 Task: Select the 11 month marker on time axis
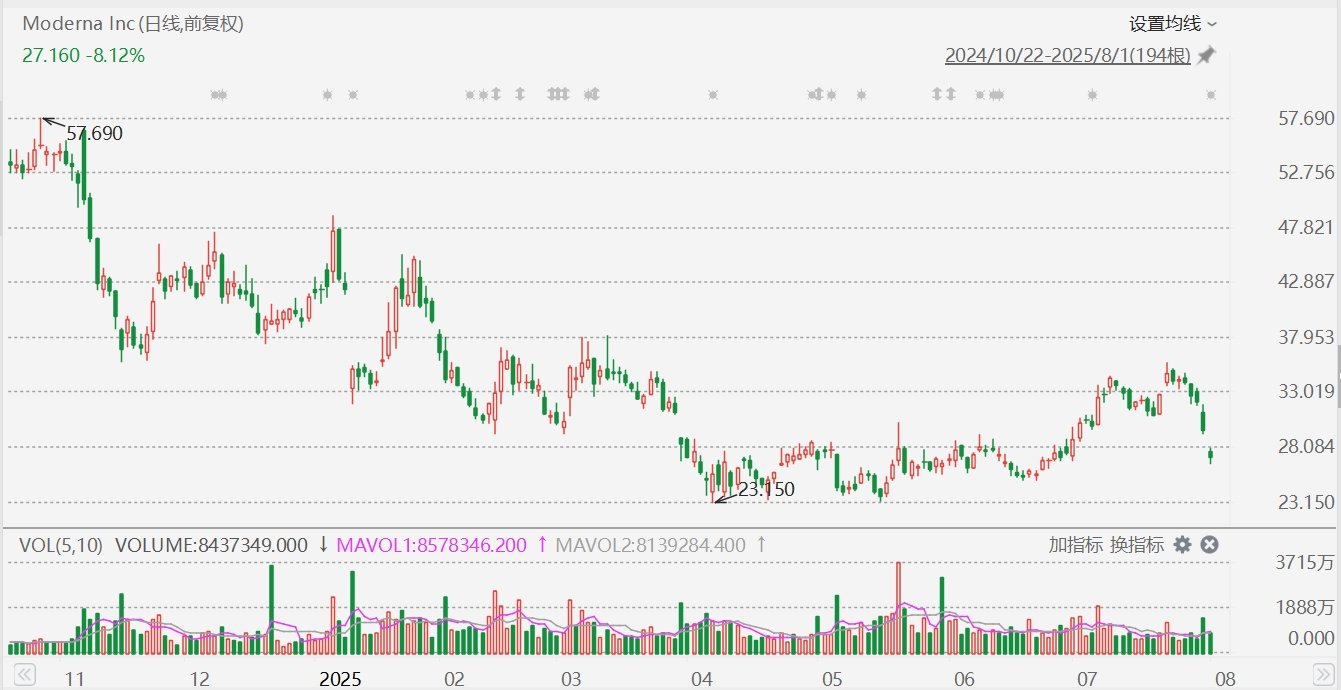point(74,679)
